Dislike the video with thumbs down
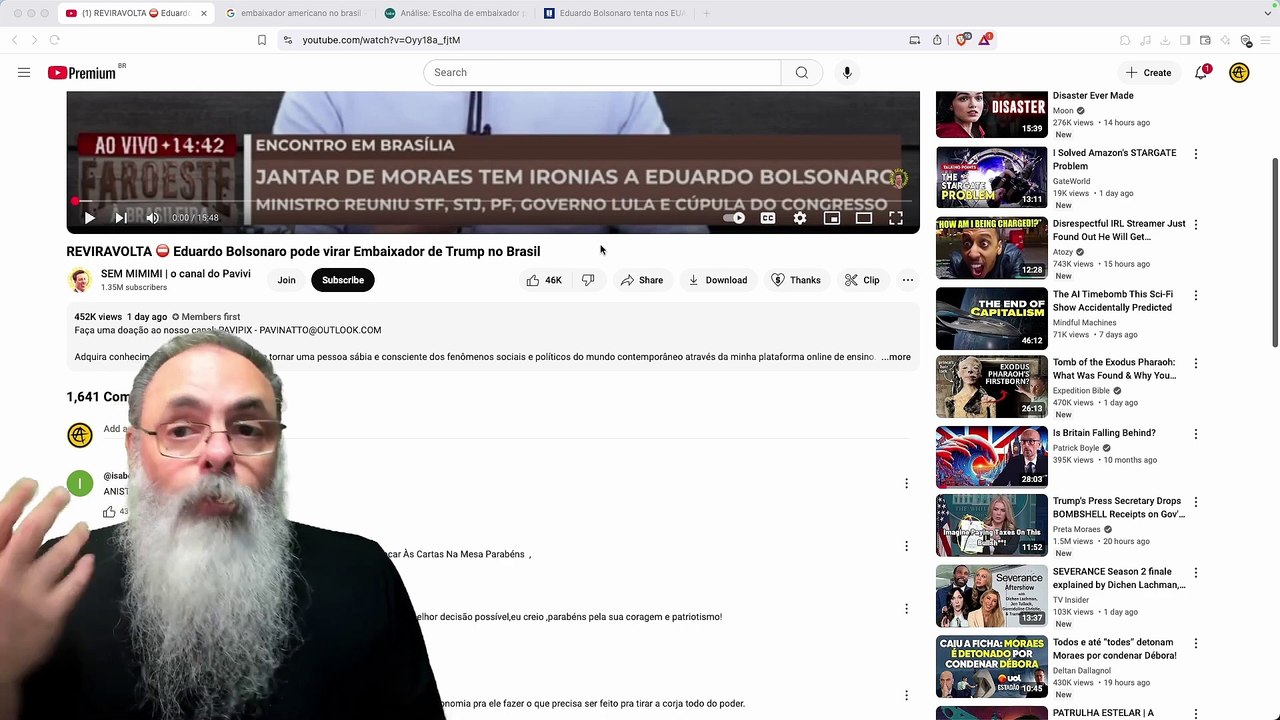1280x720 pixels. (x=588, y=280)
